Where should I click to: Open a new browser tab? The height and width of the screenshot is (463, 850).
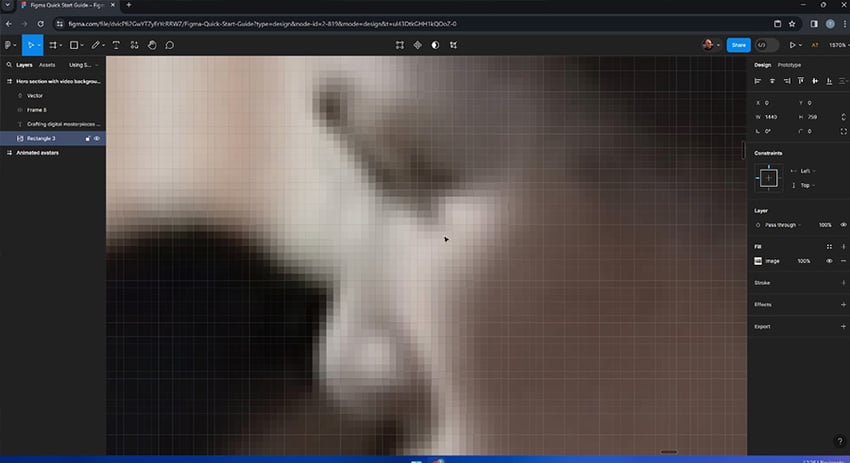point(129,5)
